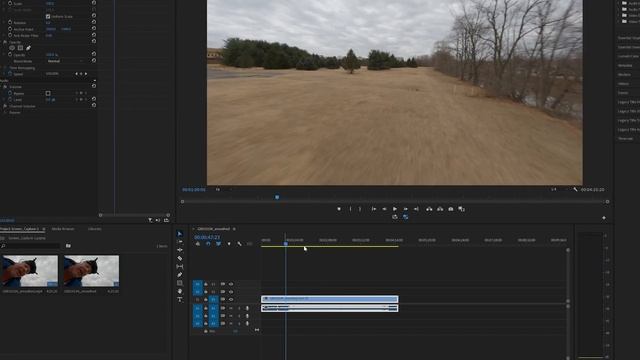640x360 pixels.
Task: Toggle track lock on V1
Action: [206, 300]
